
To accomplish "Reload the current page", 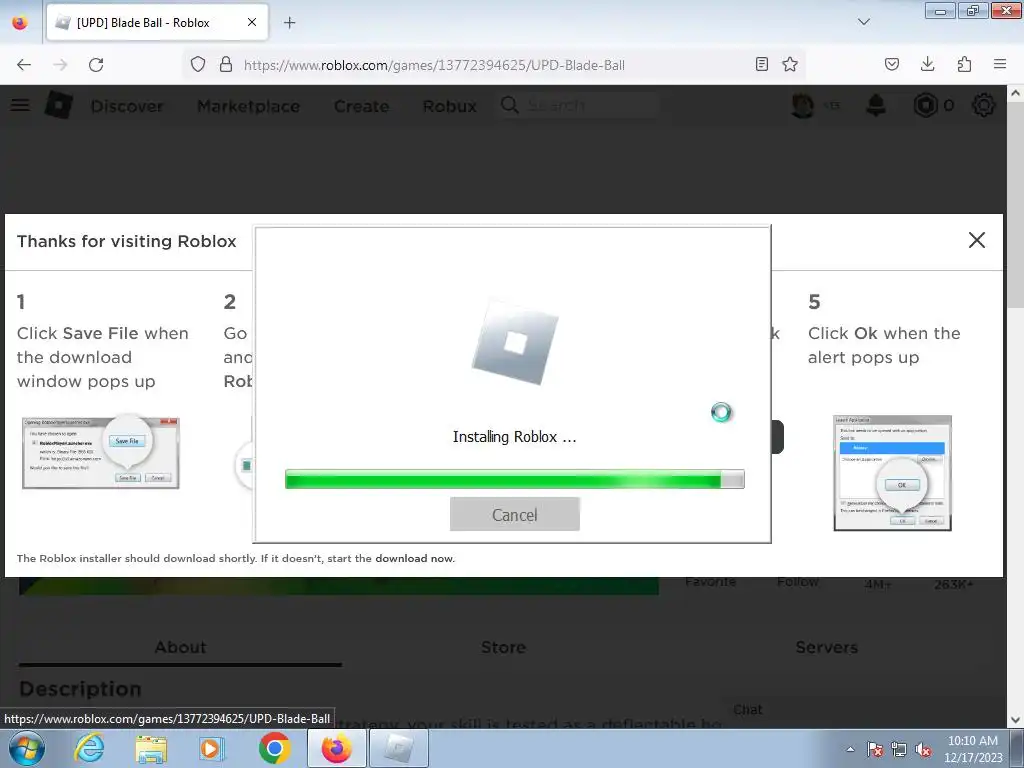I will (96, 65).
